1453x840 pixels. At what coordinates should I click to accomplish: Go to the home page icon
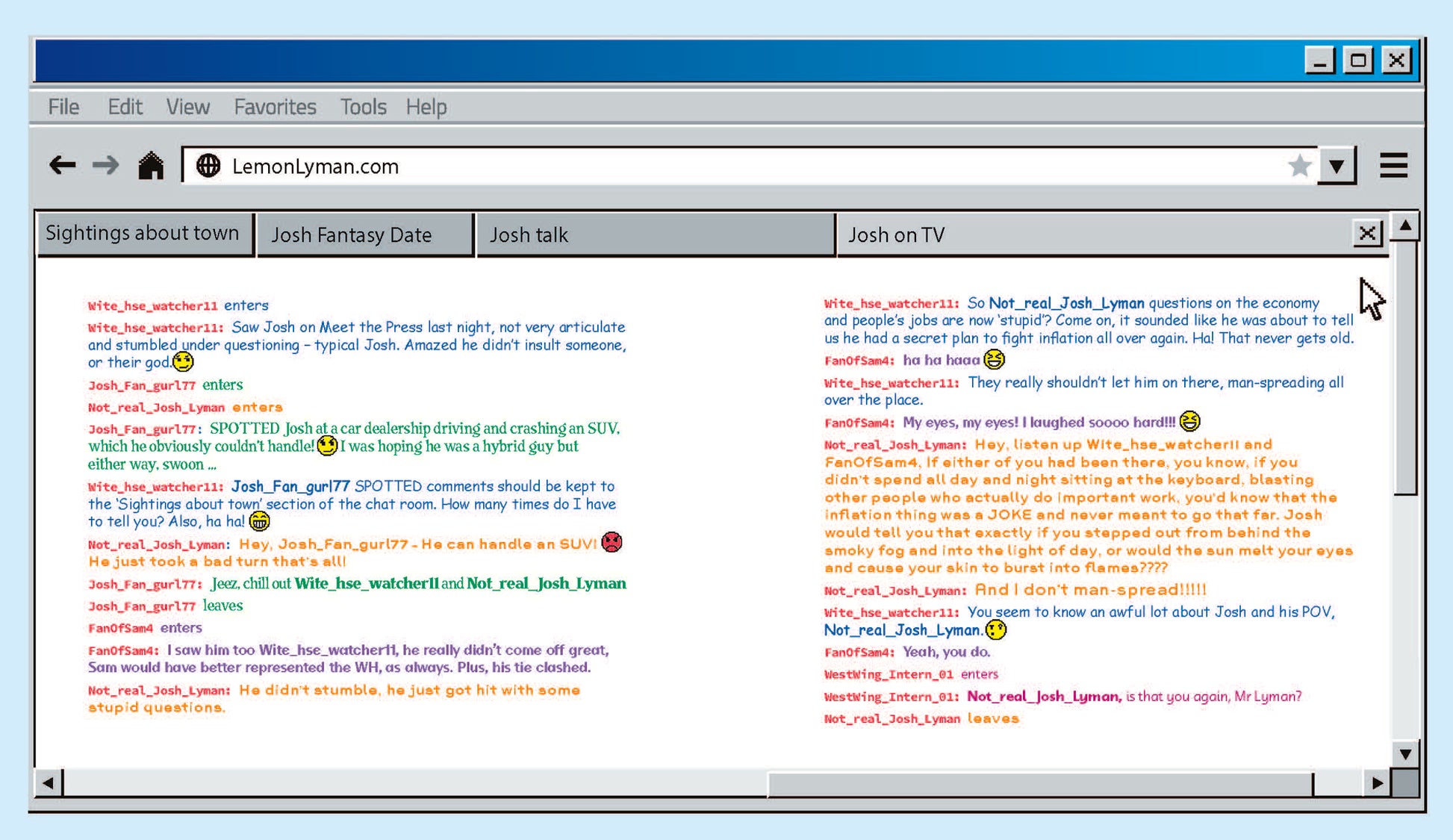click(151, 166)
